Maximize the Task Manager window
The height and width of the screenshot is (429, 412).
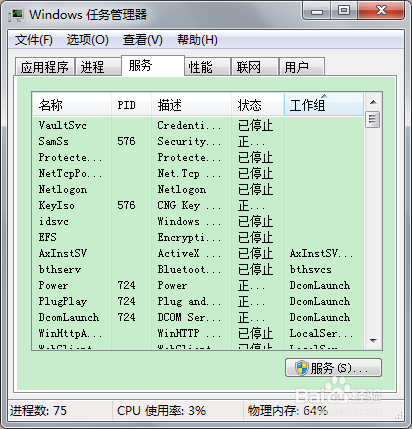coord(344,11)
